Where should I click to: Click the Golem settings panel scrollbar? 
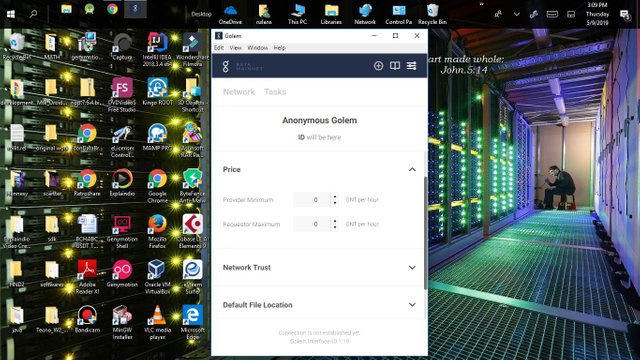426,233
